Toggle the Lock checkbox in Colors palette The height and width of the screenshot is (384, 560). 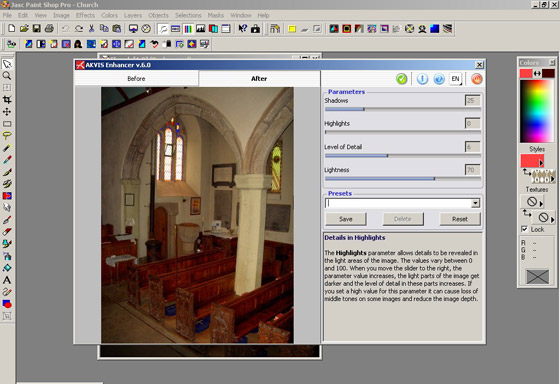(x=524, y=229)
